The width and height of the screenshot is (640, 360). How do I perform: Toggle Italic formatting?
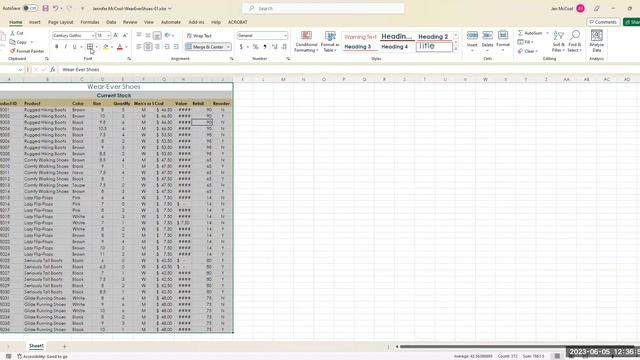[65, 47]
